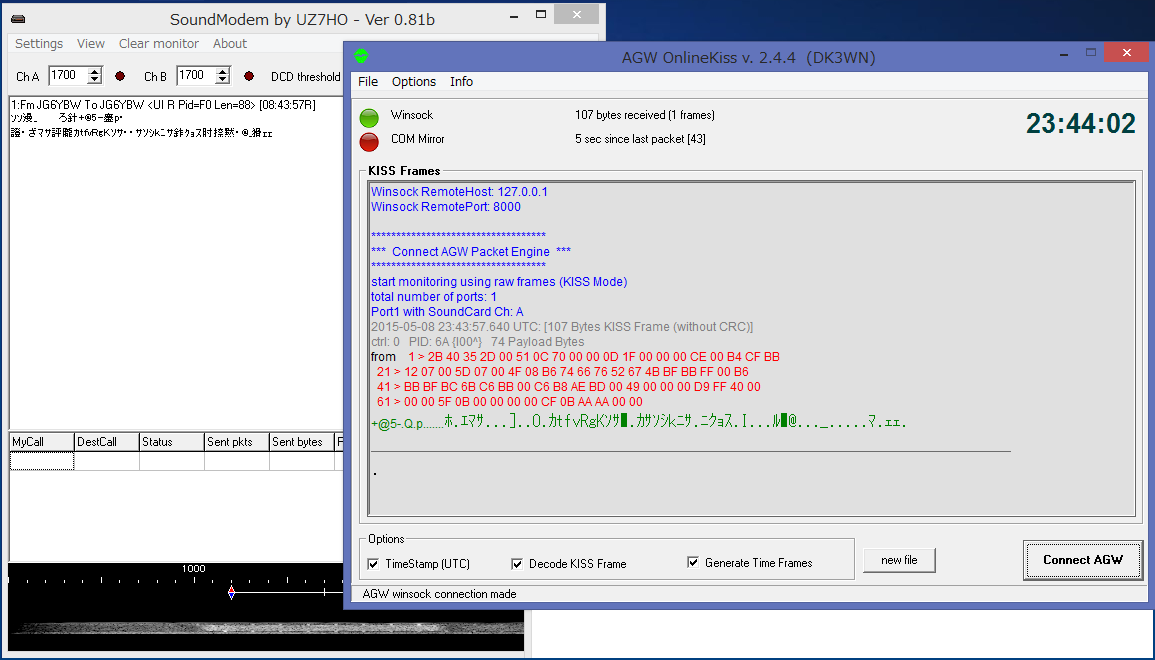Click the 'Winsock RemoteHost: 127.0.0.1' line

click(459, 192)
